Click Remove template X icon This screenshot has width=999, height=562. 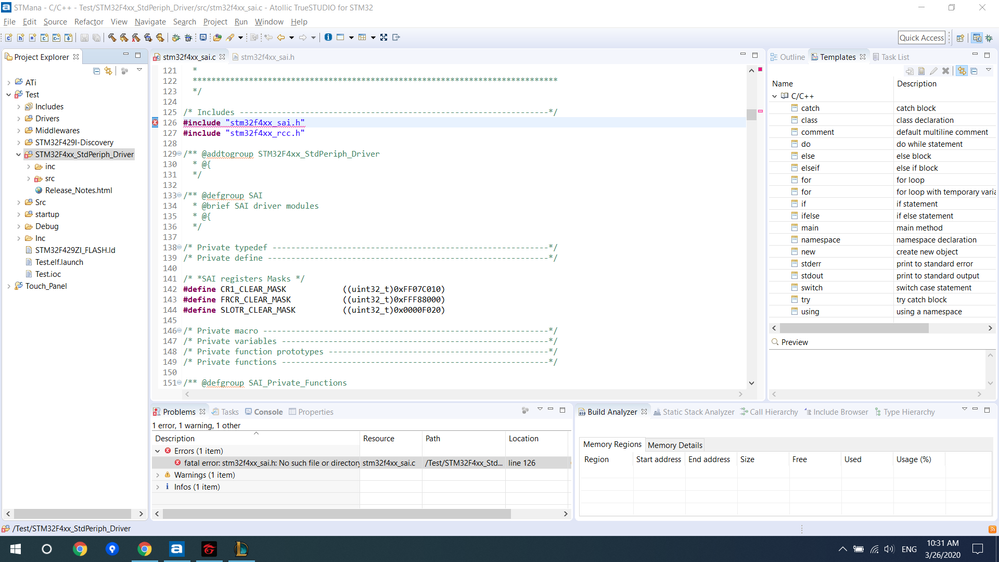(946, 71)
